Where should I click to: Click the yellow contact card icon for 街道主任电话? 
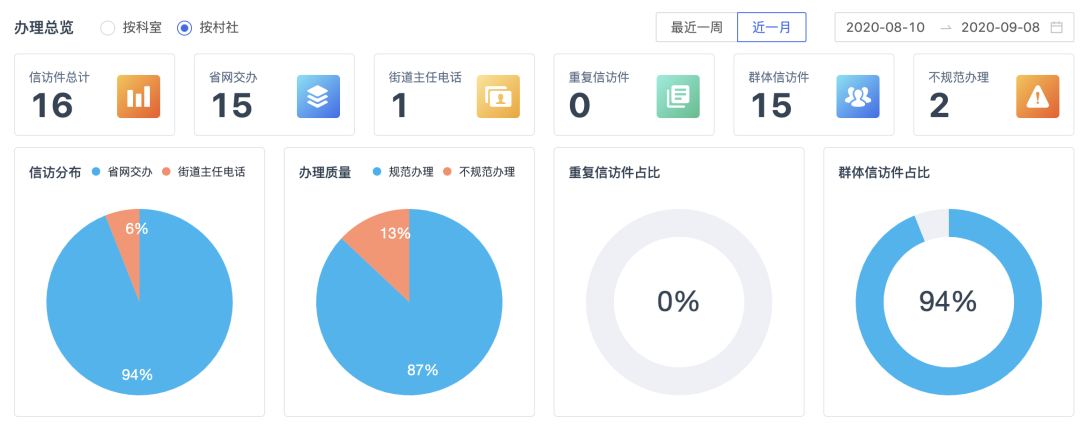[x=498, y=96]
